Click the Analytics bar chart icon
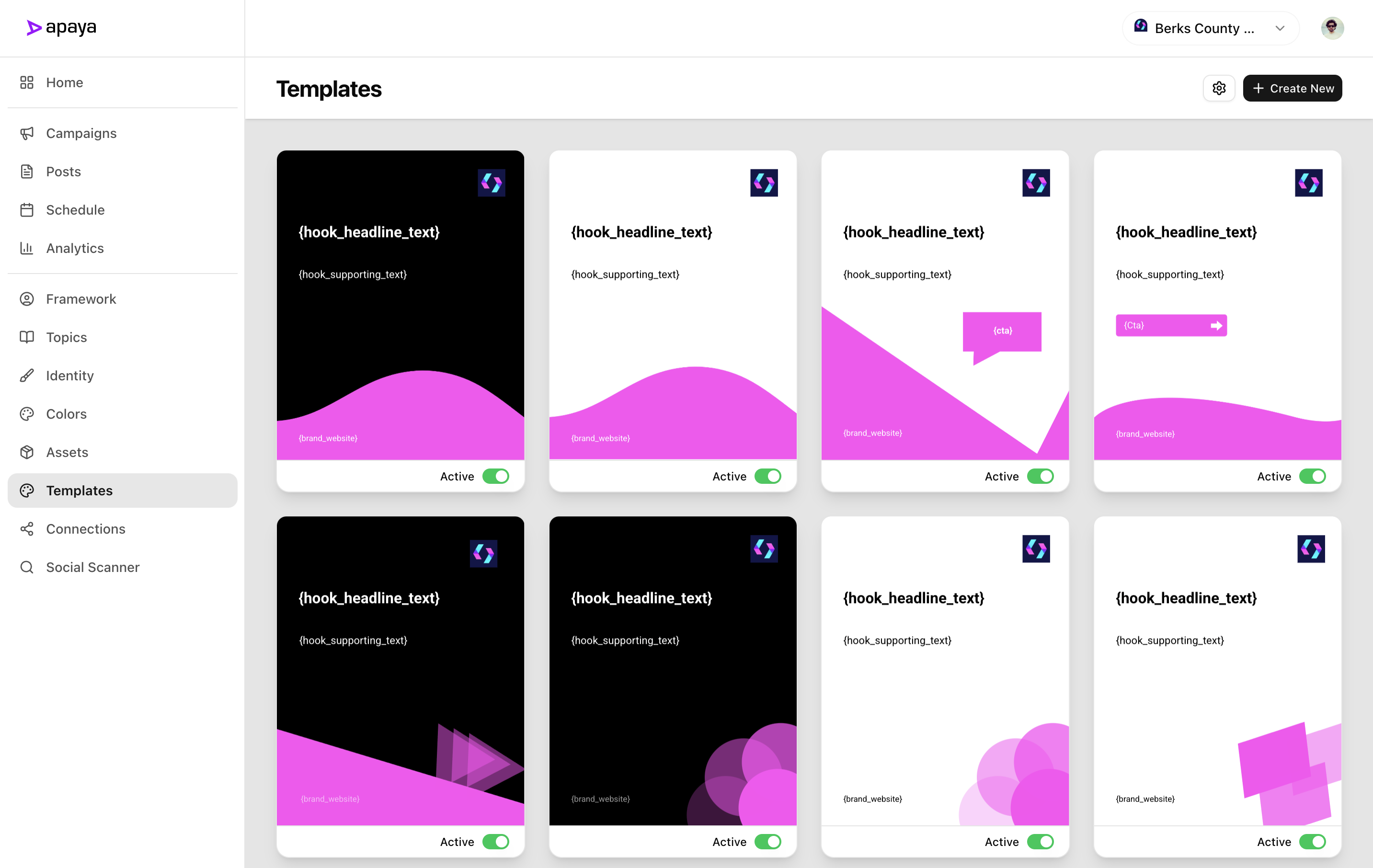Viewport: 1373px width, 868px height. point(27,248)
